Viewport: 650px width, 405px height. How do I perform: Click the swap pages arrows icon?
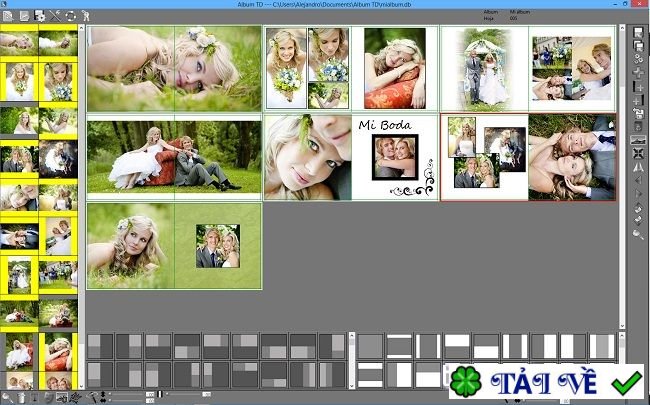pyautogui.click(x=638, y=113)
